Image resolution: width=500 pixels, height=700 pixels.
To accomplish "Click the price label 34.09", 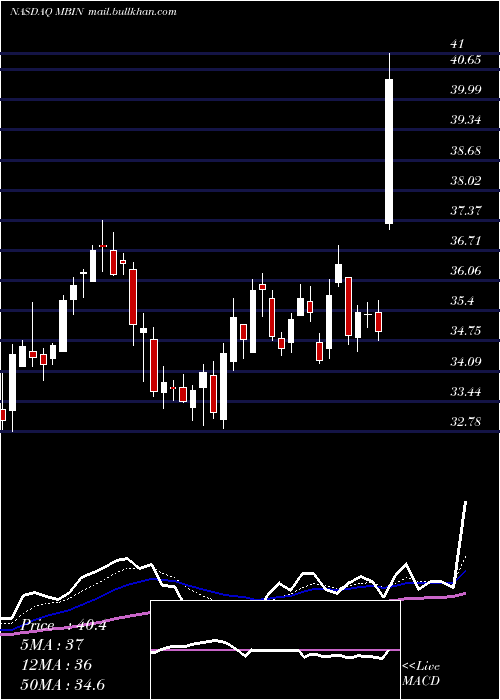I will click(466, 361).
